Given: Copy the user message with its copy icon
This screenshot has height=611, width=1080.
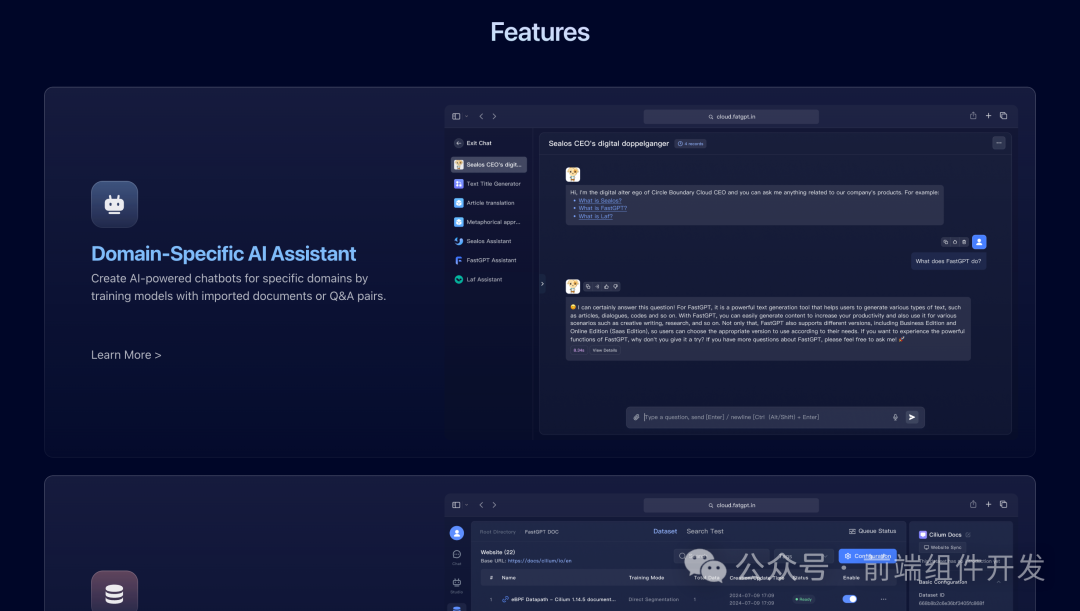Looking at the screenshot, I should coord(946,242).
